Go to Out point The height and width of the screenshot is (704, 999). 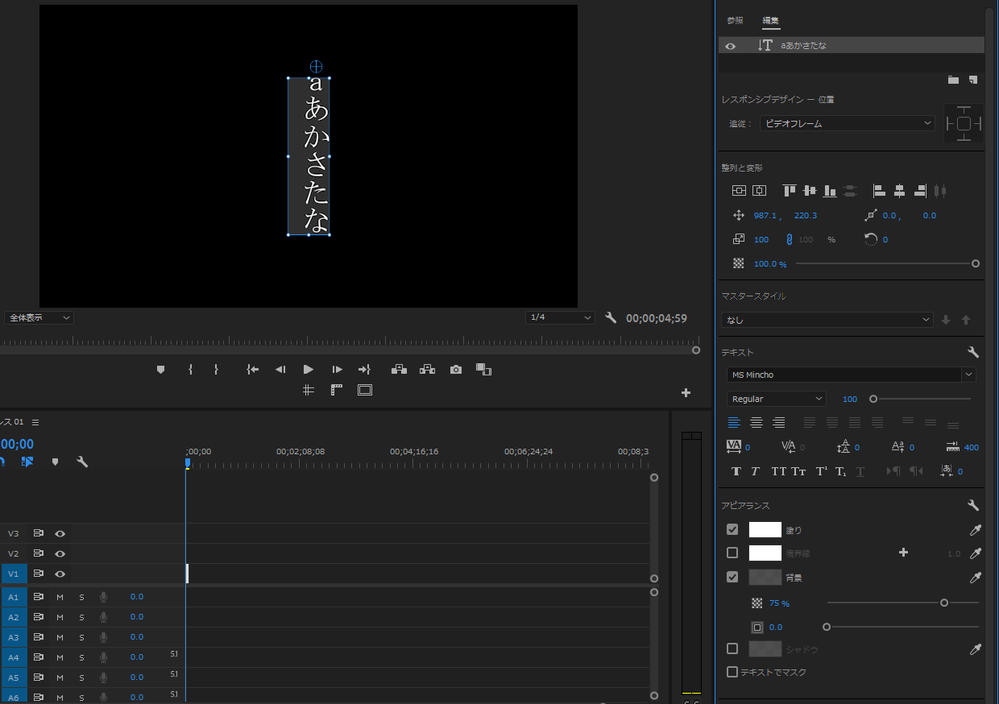(x=364, y=370)
